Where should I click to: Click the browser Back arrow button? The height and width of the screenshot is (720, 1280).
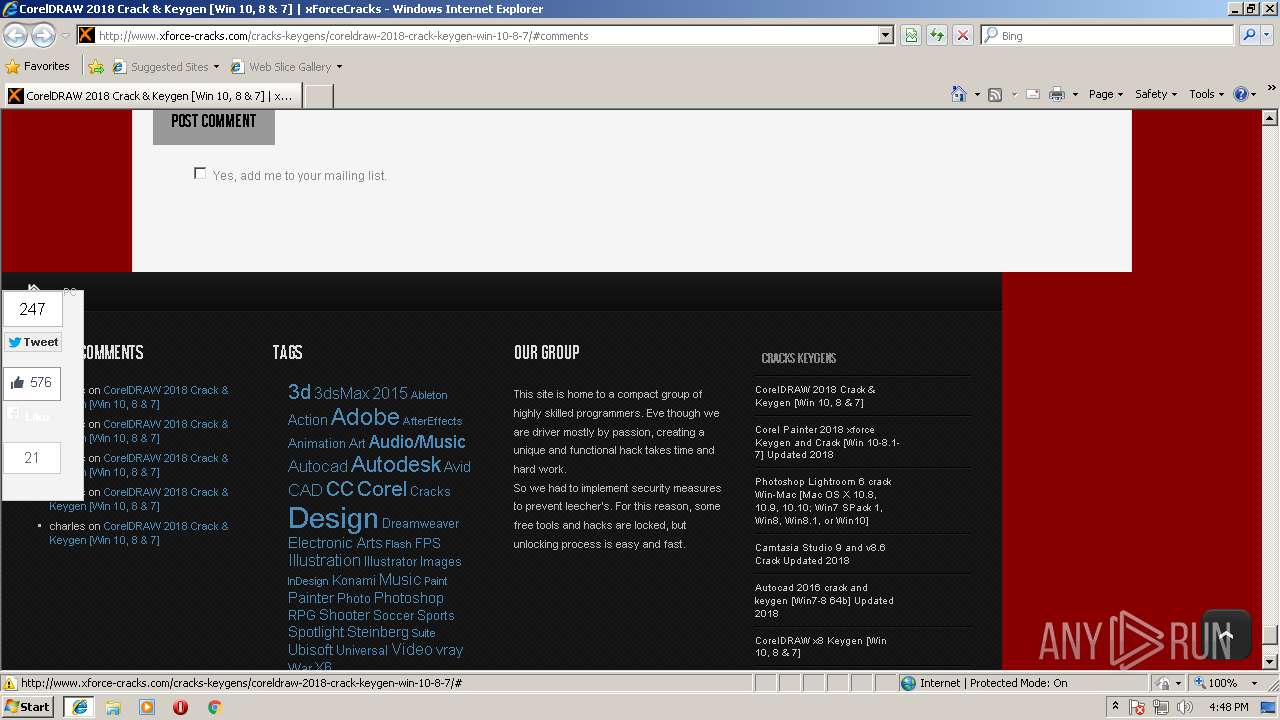pos(15,36)
